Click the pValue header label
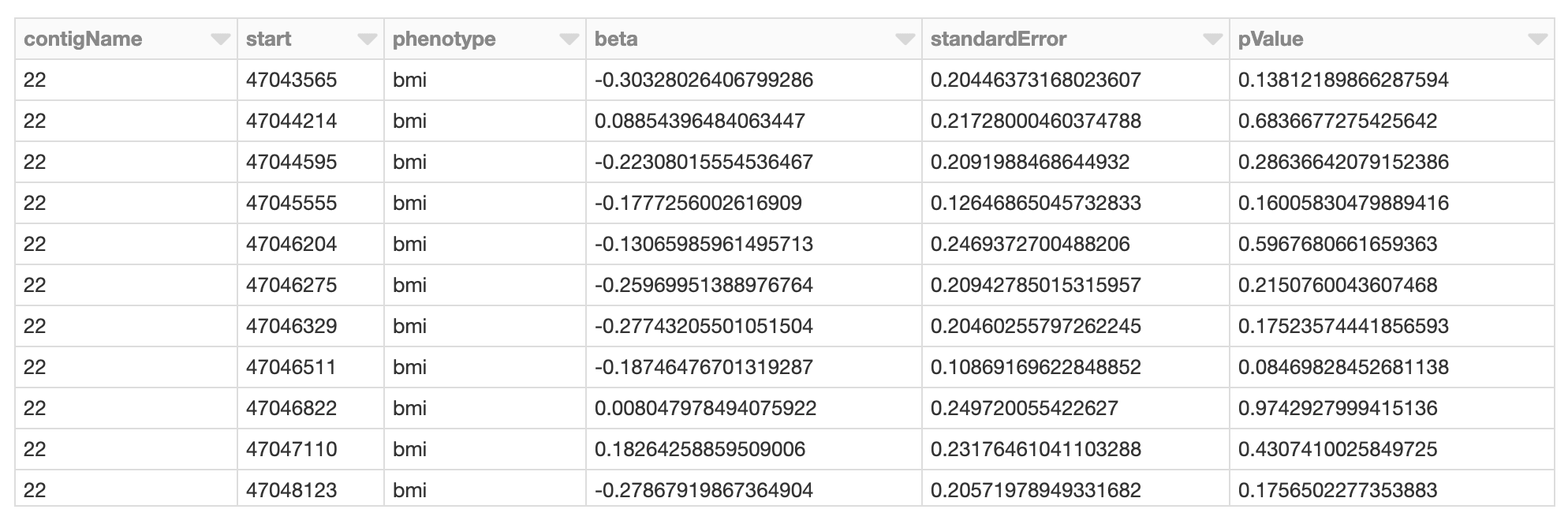 pos(1270,39)
